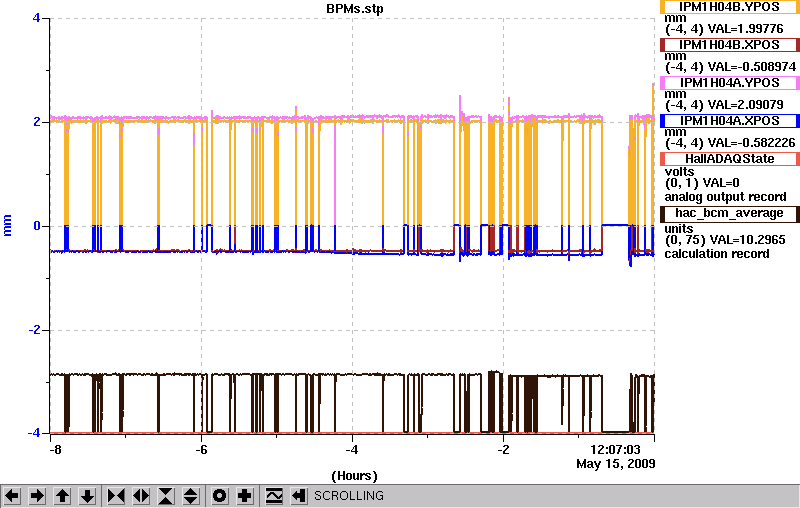Expand the vertical axis using the up-down triangles icon
Screen dimensions: 800x508
click(x=190, y=496)
